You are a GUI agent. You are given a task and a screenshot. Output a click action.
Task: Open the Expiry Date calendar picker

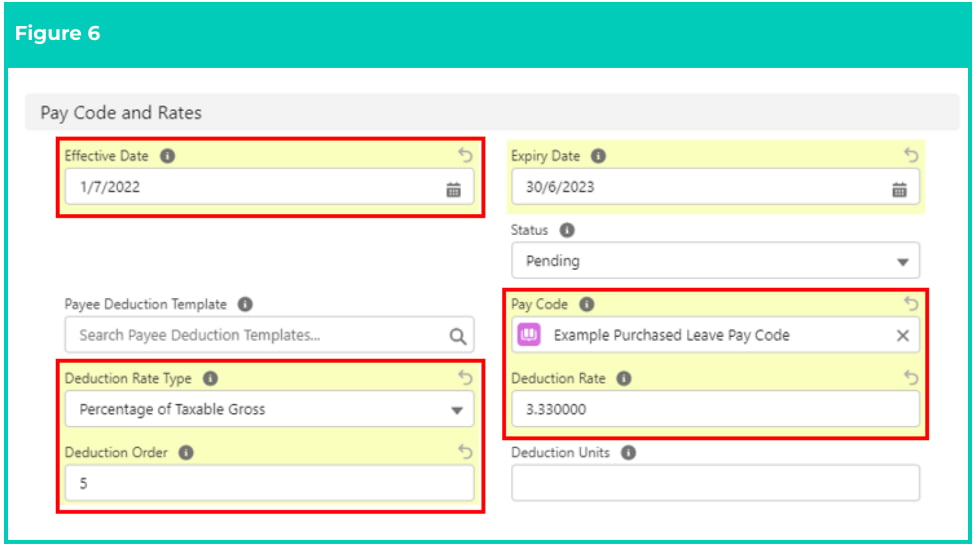(x=899, y=189)
